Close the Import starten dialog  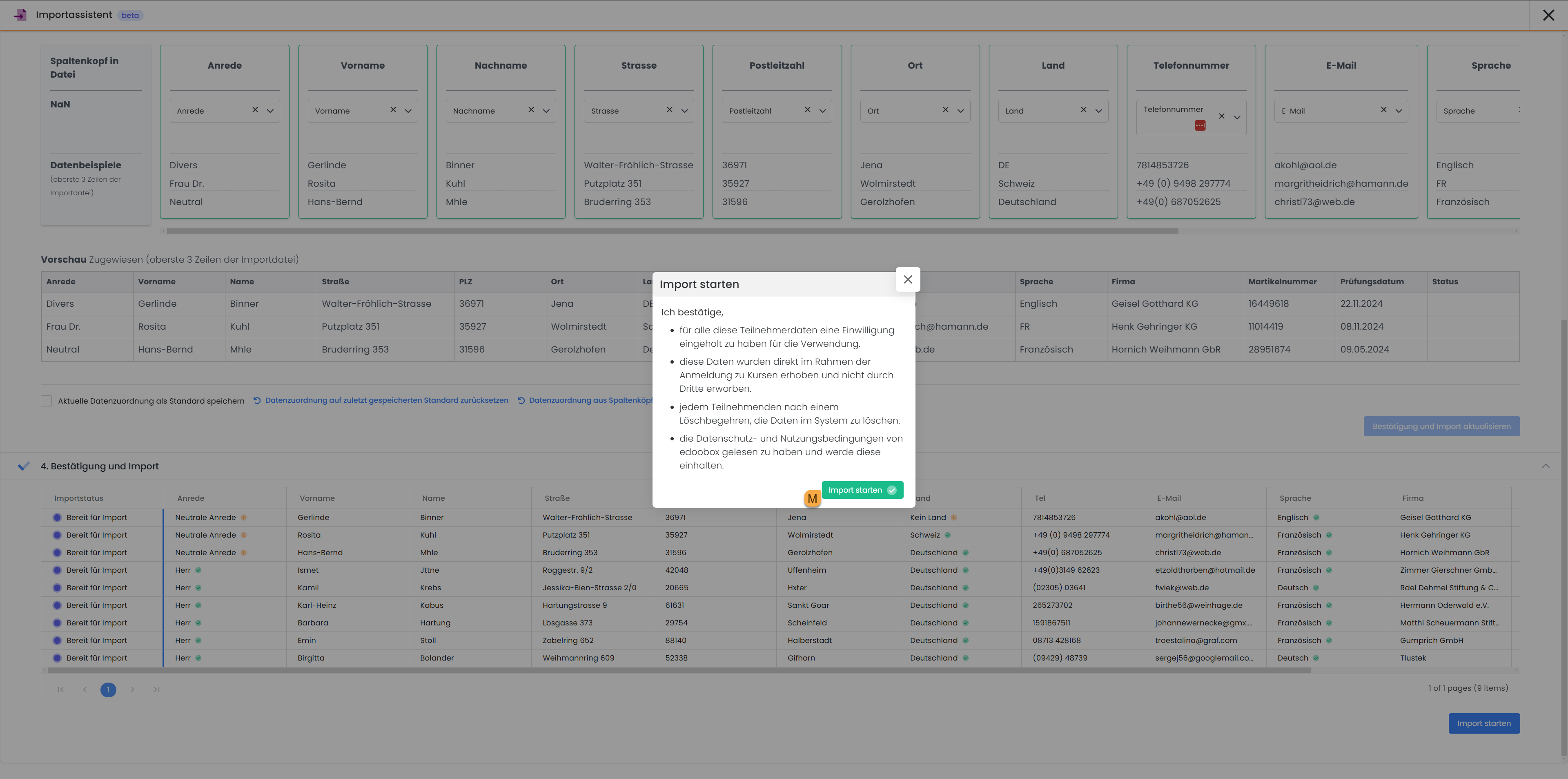908,279
